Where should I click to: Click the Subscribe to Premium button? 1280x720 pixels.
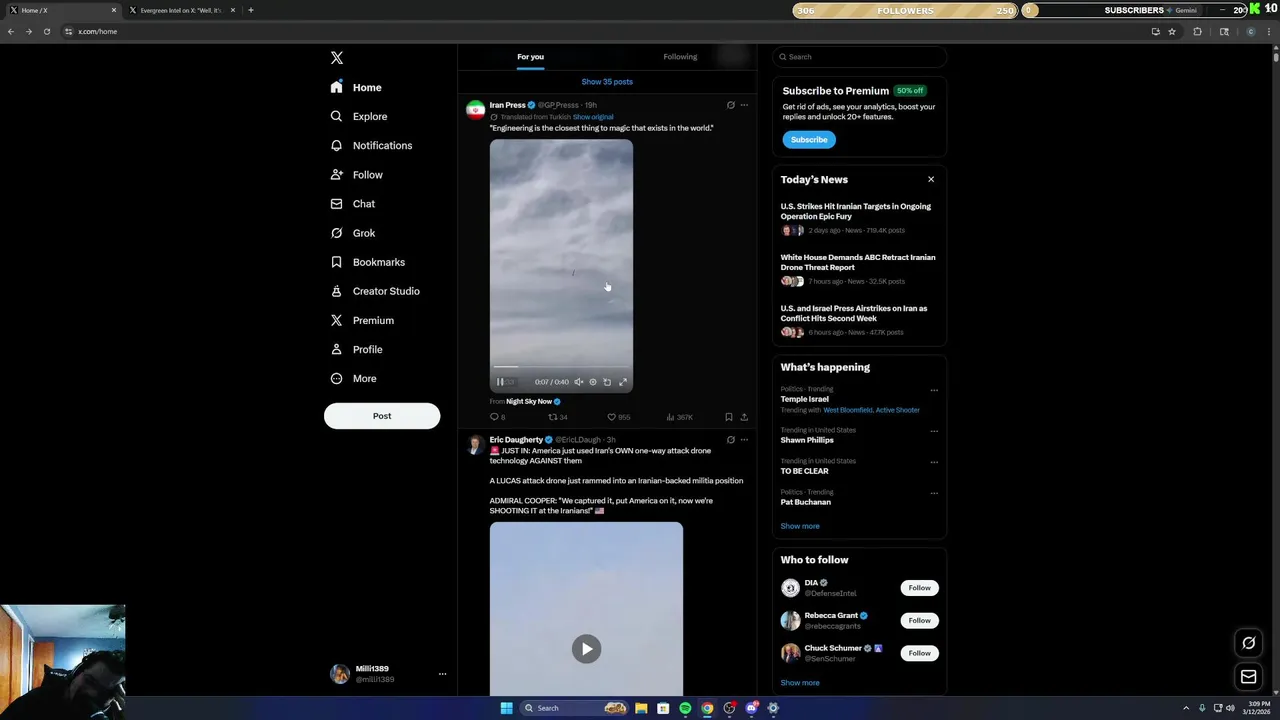(809, 140)
